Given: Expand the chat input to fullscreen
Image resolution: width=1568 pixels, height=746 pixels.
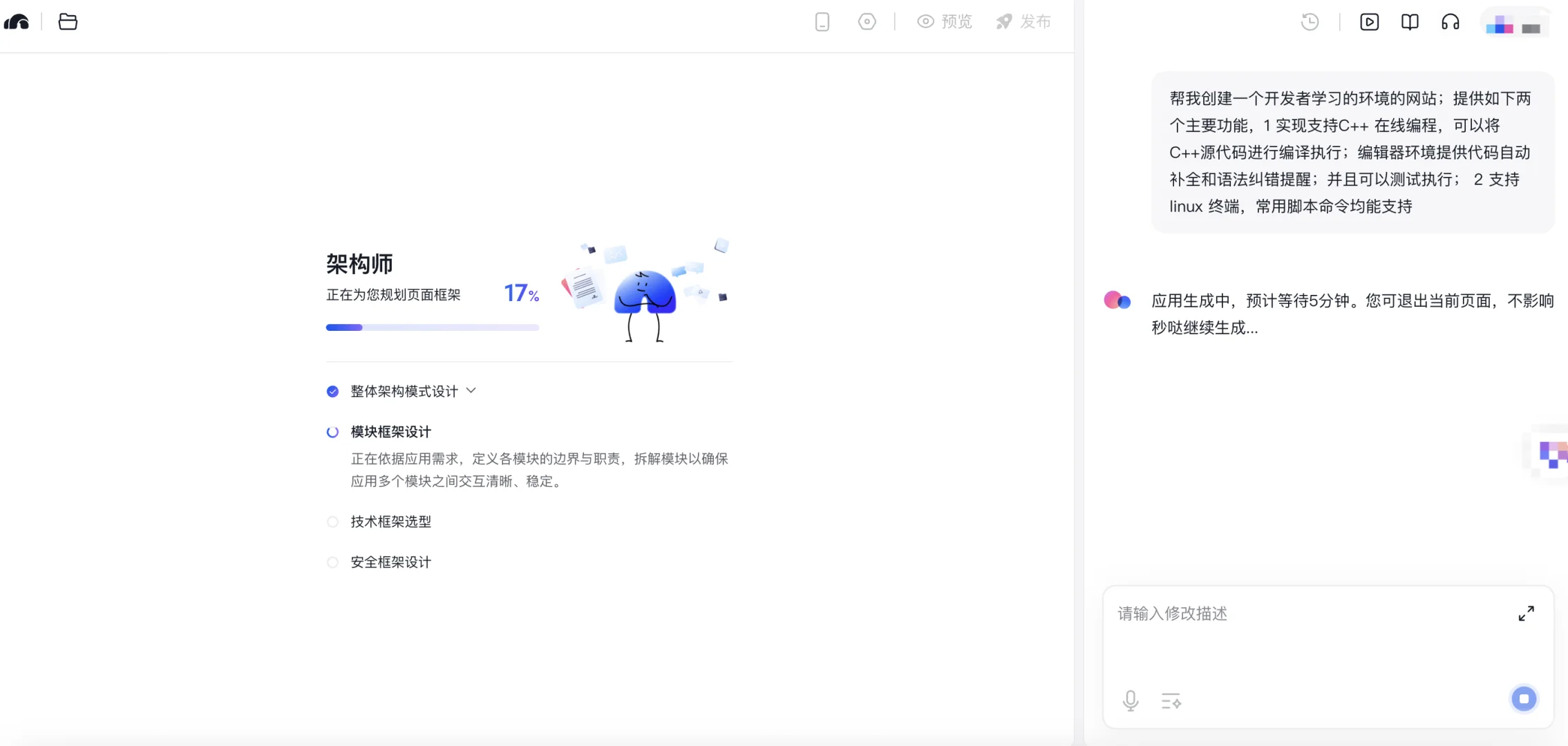Looking at the screenshot, I should 1527,613.
